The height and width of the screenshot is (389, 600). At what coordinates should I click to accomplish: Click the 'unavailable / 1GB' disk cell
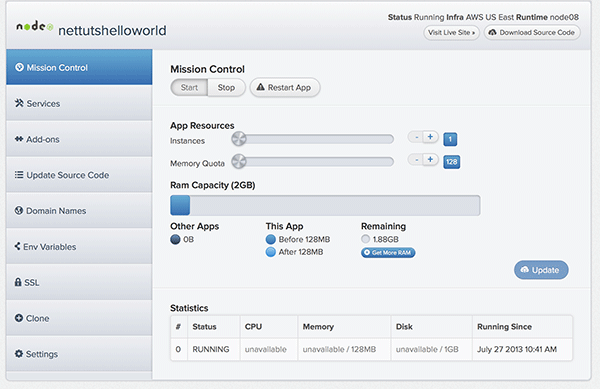[x=431, y=349]
